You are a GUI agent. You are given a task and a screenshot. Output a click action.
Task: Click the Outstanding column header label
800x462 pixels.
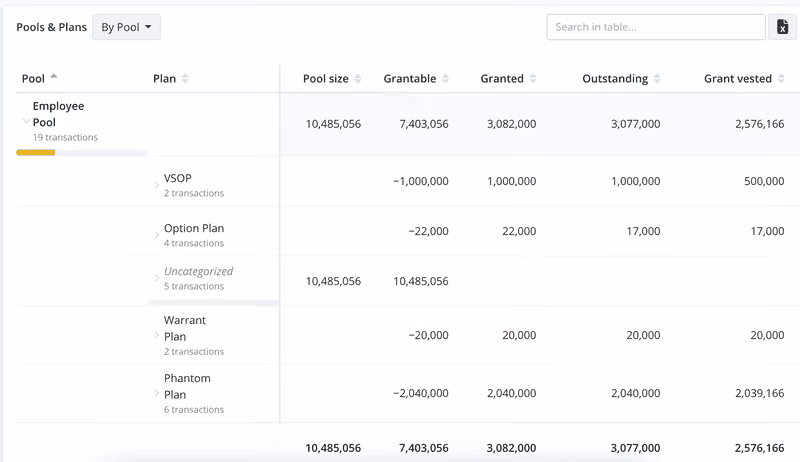click(x=615, y=79)
